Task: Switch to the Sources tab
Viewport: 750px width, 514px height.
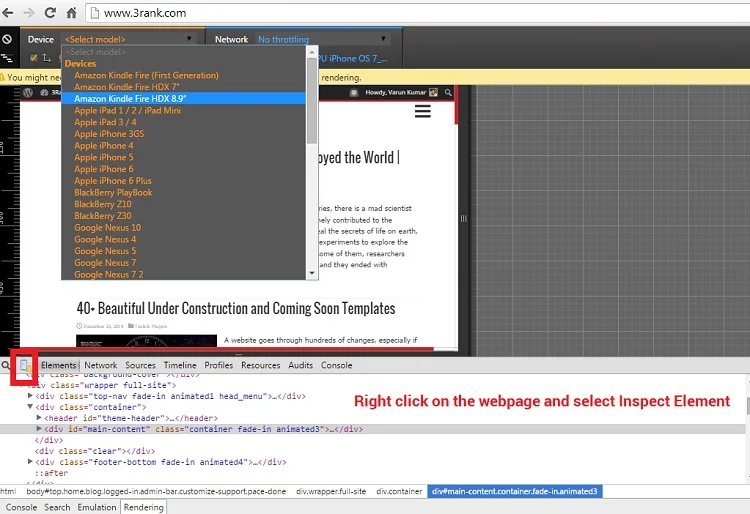Action: click(x=140, y=365)
